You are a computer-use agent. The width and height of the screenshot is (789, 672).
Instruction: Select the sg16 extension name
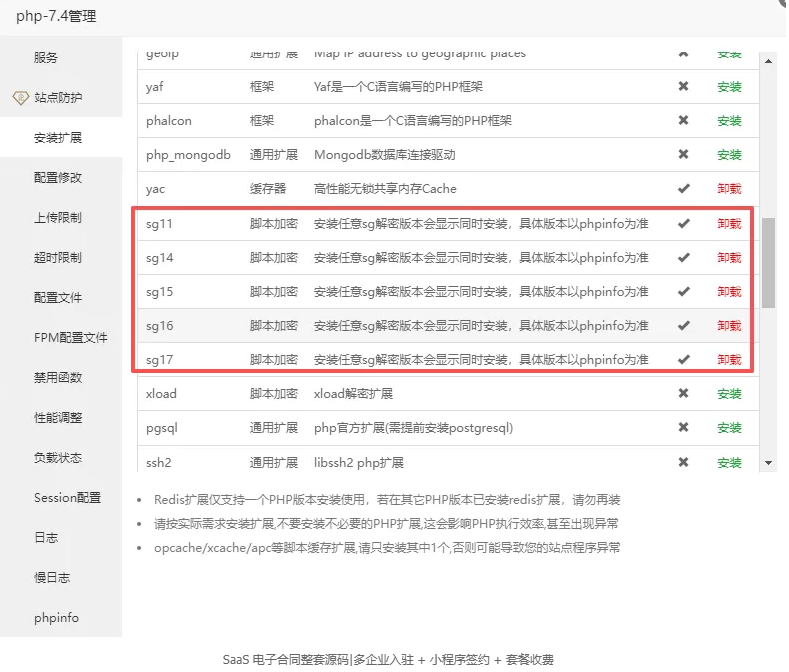click(x=160, y=326)
